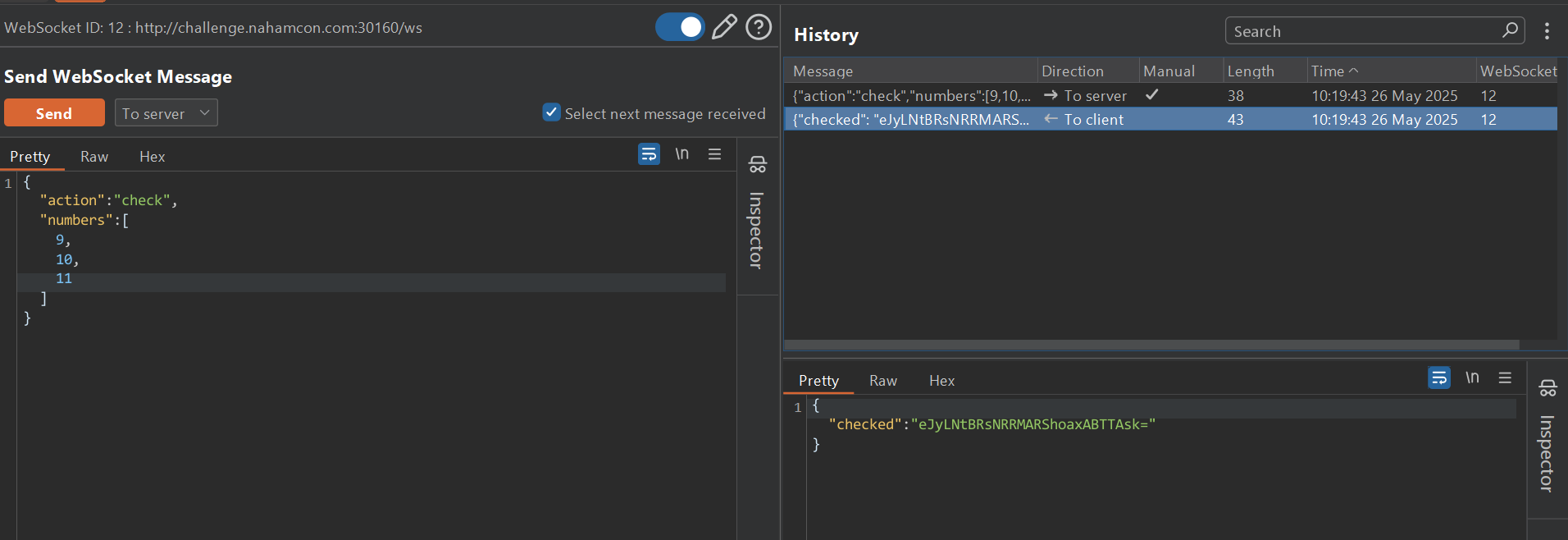Toggle word wrap icon in message editor
The height and width of the screenshot is (540, 1568).
point(649,154)
